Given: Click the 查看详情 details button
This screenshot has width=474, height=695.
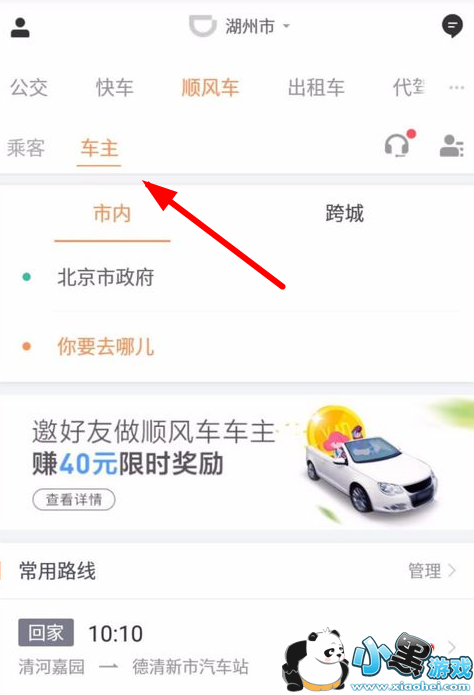Looking at the screenshot, I should [x=74, y=500].
